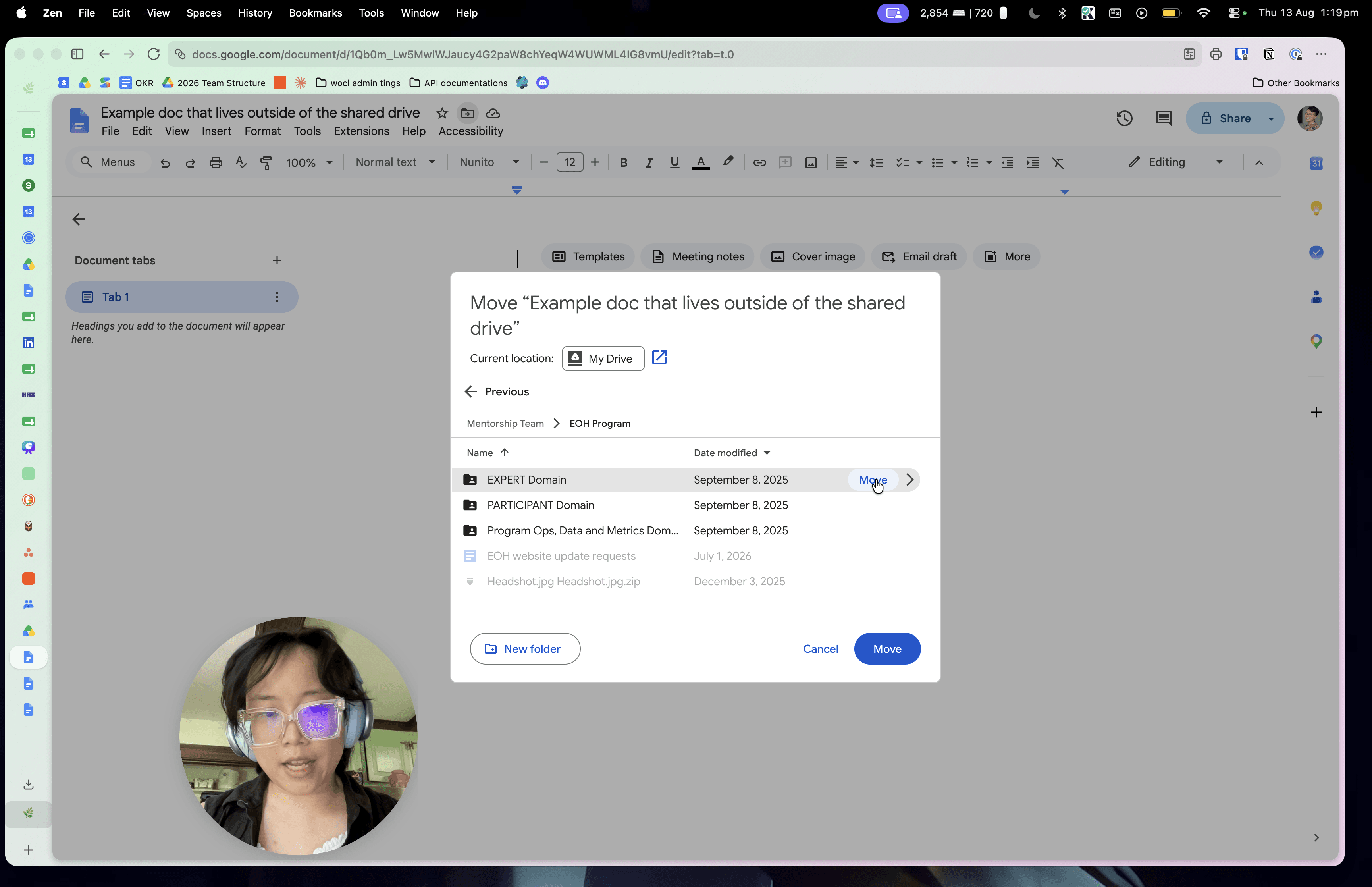
Task: Open current location in new tab icon
Action: [659, 358]
